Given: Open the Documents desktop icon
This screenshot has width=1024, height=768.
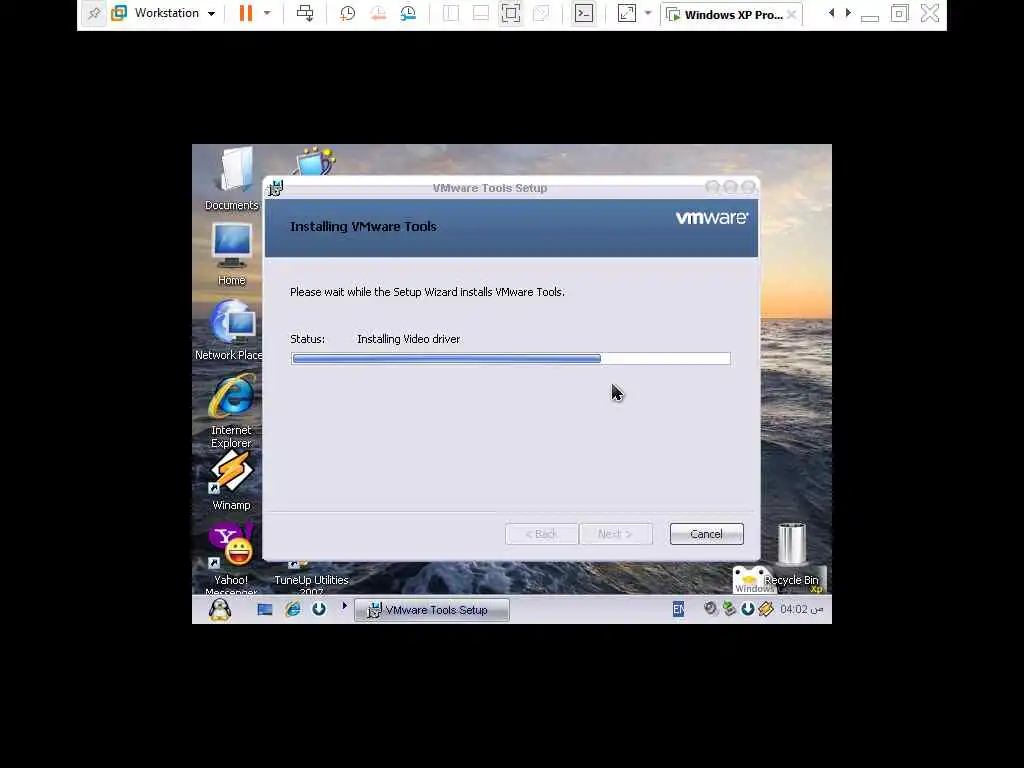Looking at the screenshot, I should pyautogui.click(x=231, y=179).
